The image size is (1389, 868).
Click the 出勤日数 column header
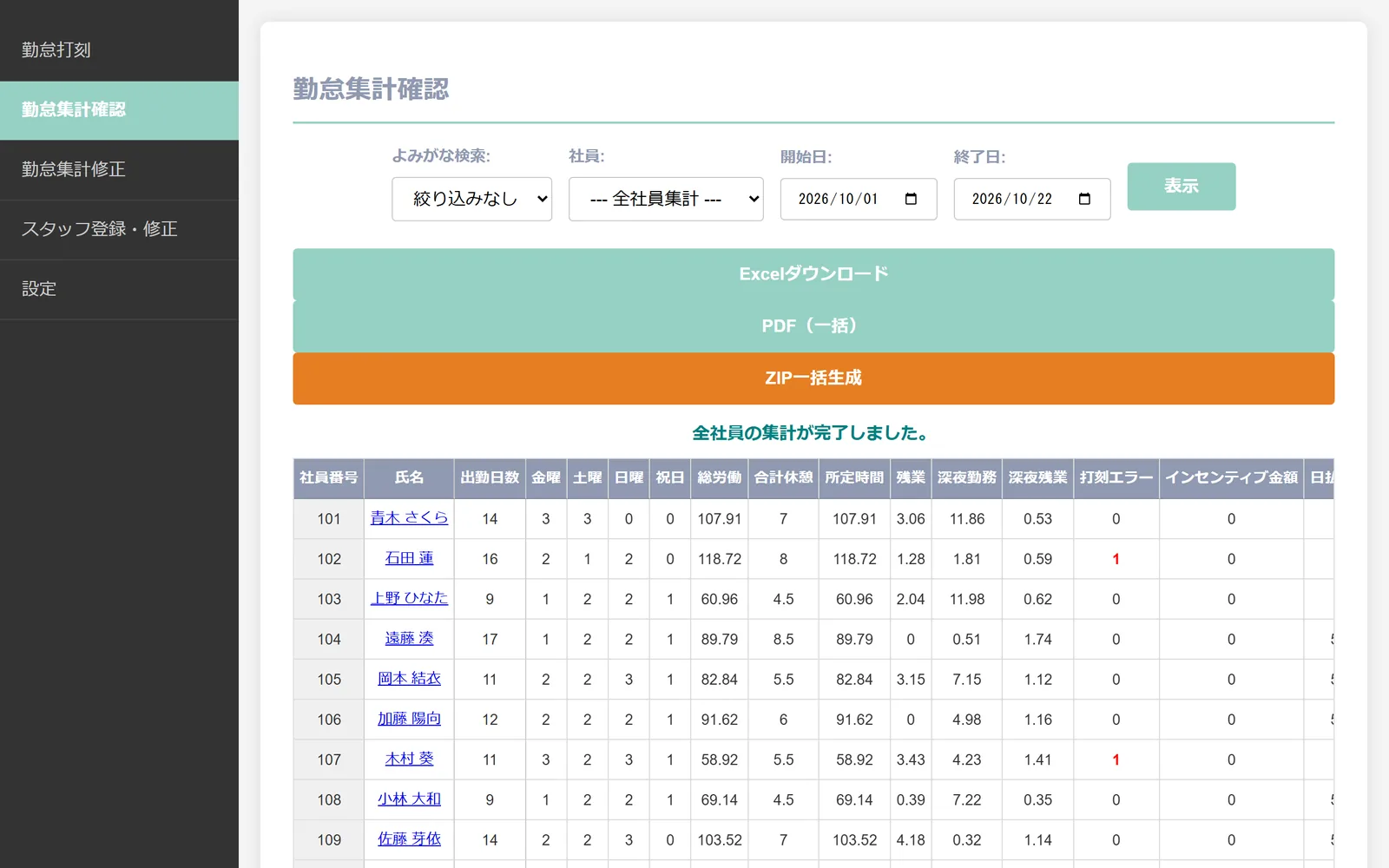pyautogui.click(x=490, y=478)
